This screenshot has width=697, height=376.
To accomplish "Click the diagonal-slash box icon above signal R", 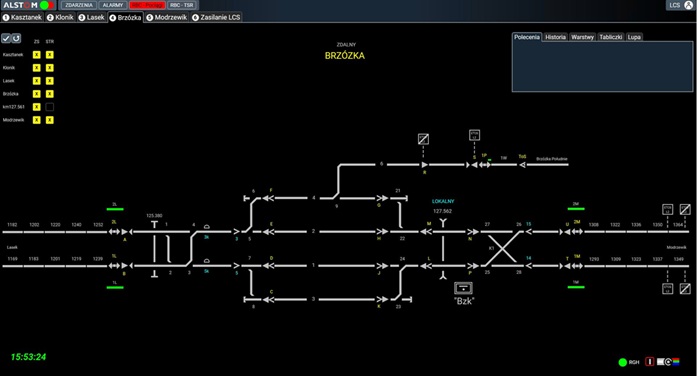I will (423, 139).
